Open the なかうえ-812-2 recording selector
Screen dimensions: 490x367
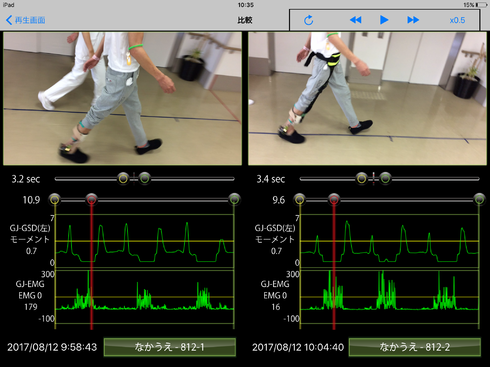tap(415, 347)
